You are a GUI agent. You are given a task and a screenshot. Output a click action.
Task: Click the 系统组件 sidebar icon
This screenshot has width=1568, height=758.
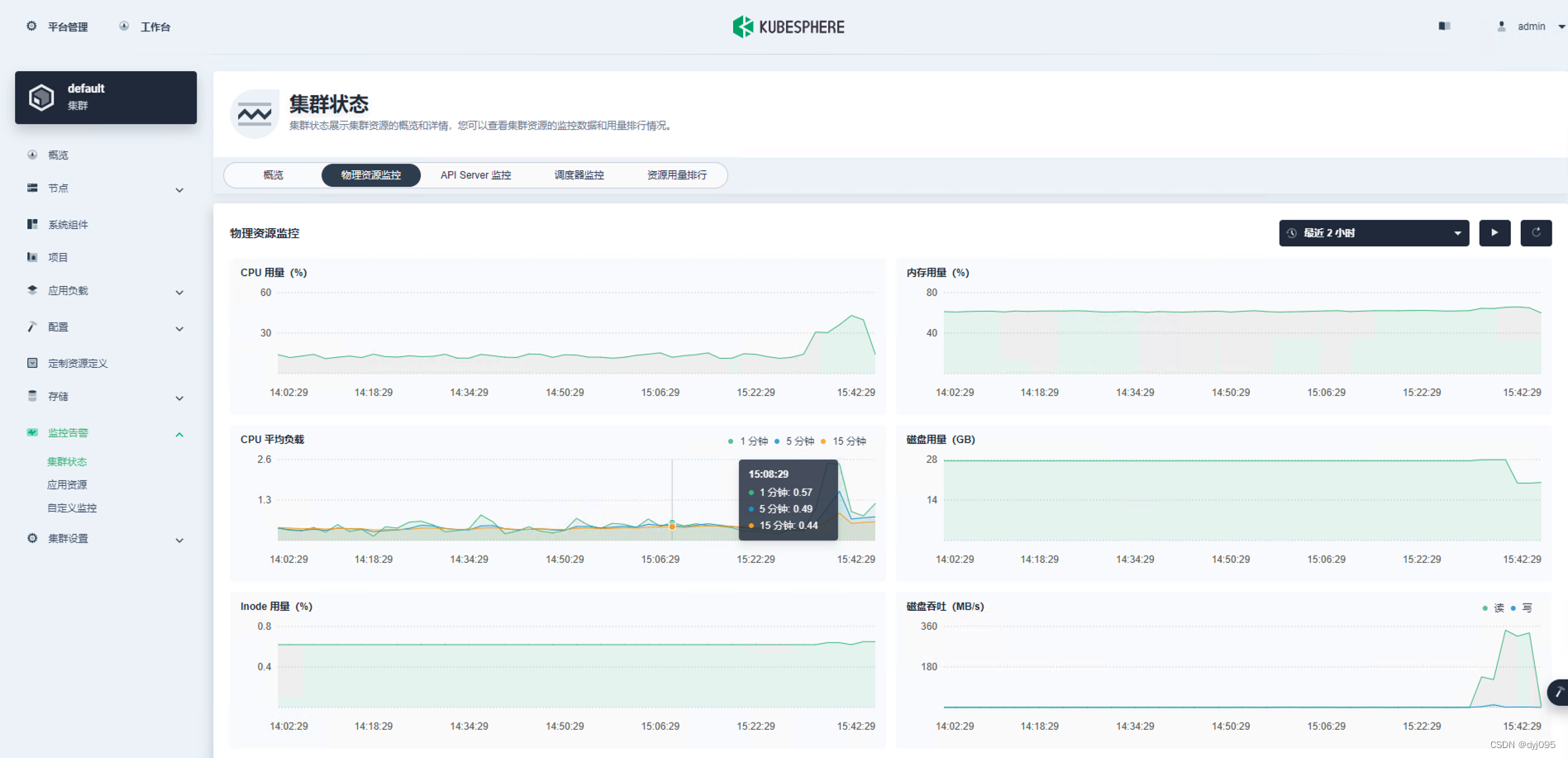[x=32, y=224]
